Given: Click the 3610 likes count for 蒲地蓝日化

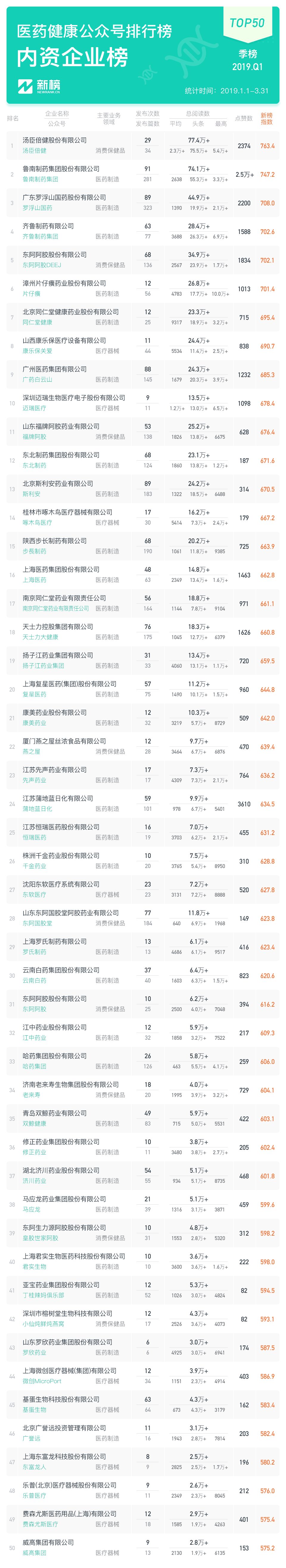Looking at the screenshot, I should [244, 804].
